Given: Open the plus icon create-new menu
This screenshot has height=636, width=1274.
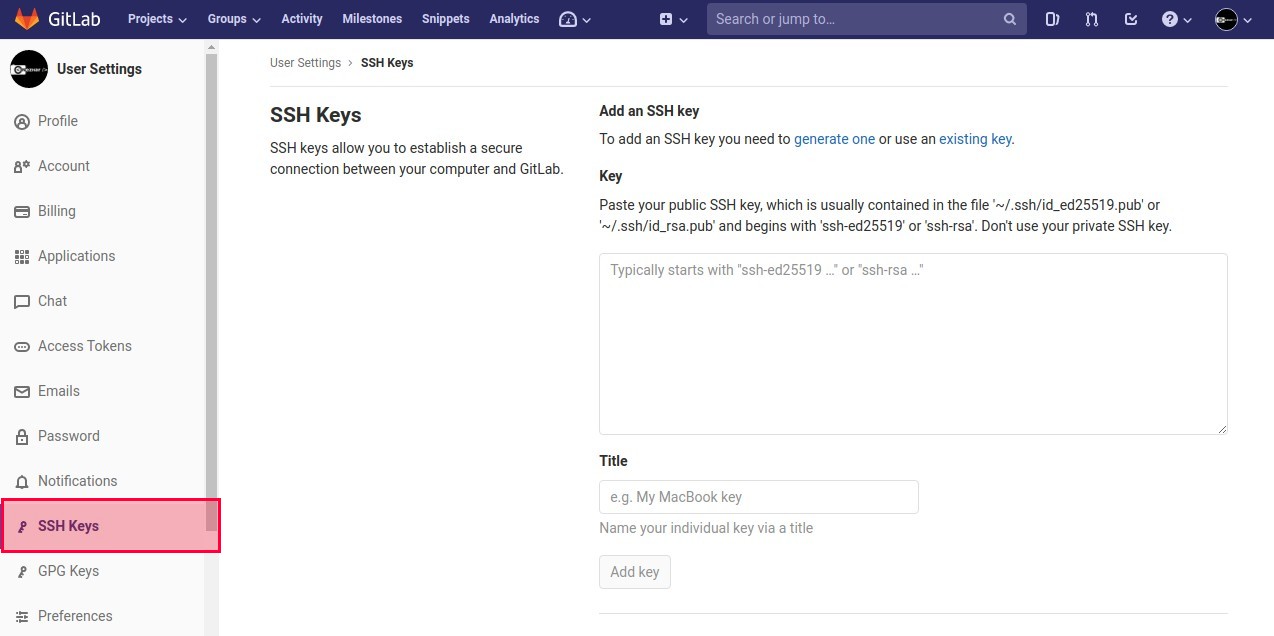Looking at the screenshot, I should tap(666, 19).
